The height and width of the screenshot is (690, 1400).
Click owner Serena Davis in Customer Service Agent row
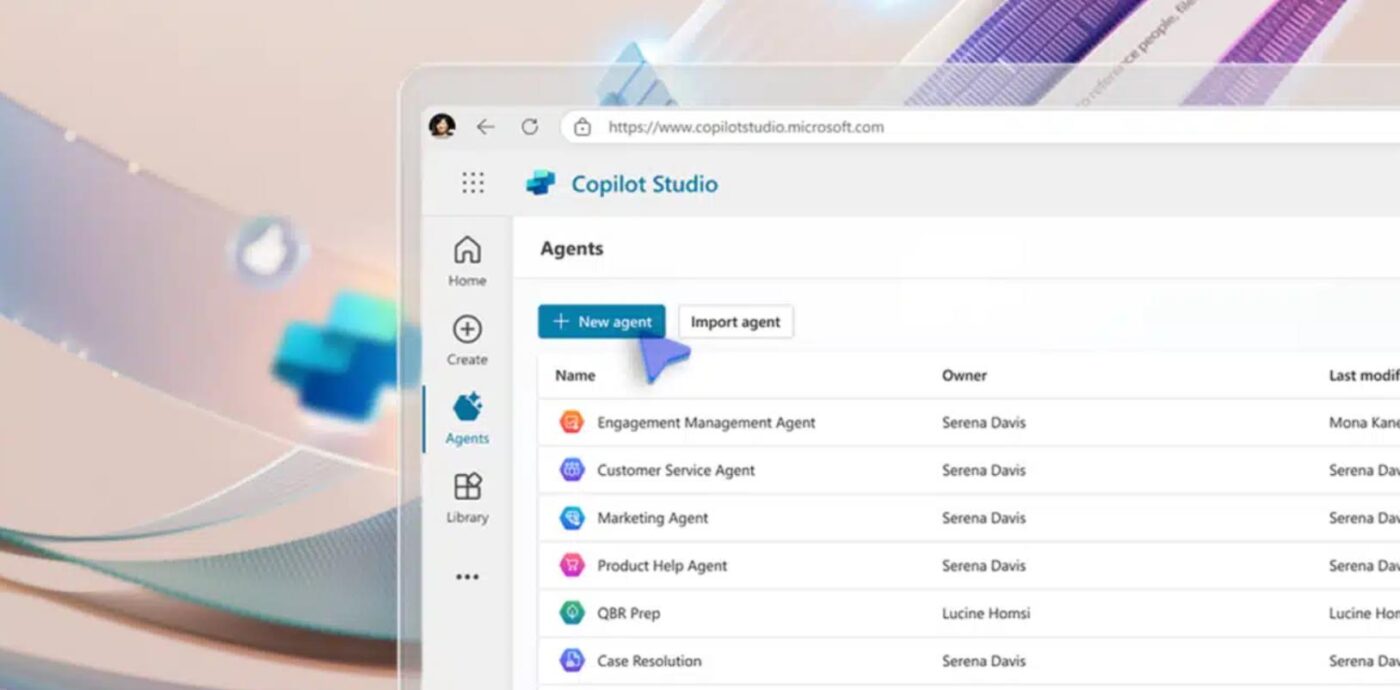pos(984,470)
